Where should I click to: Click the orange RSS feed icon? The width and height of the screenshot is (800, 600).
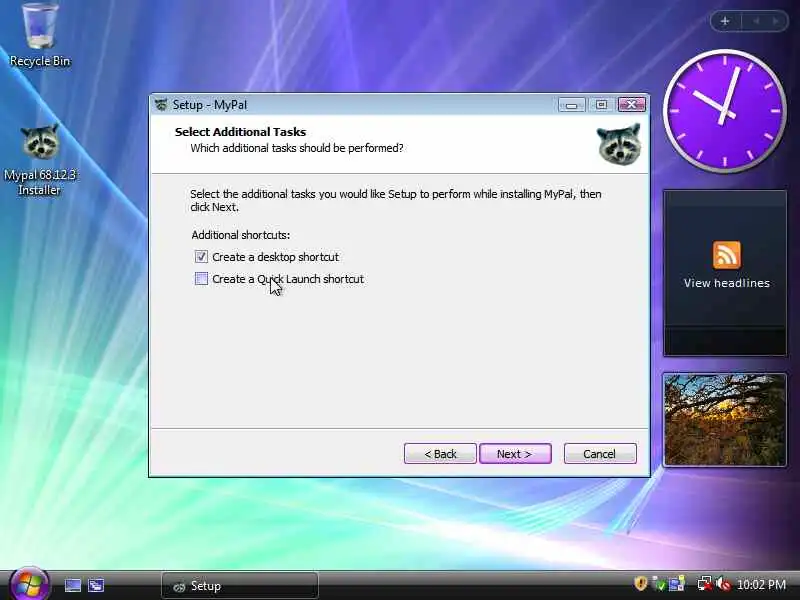click(x=727, y=255)
